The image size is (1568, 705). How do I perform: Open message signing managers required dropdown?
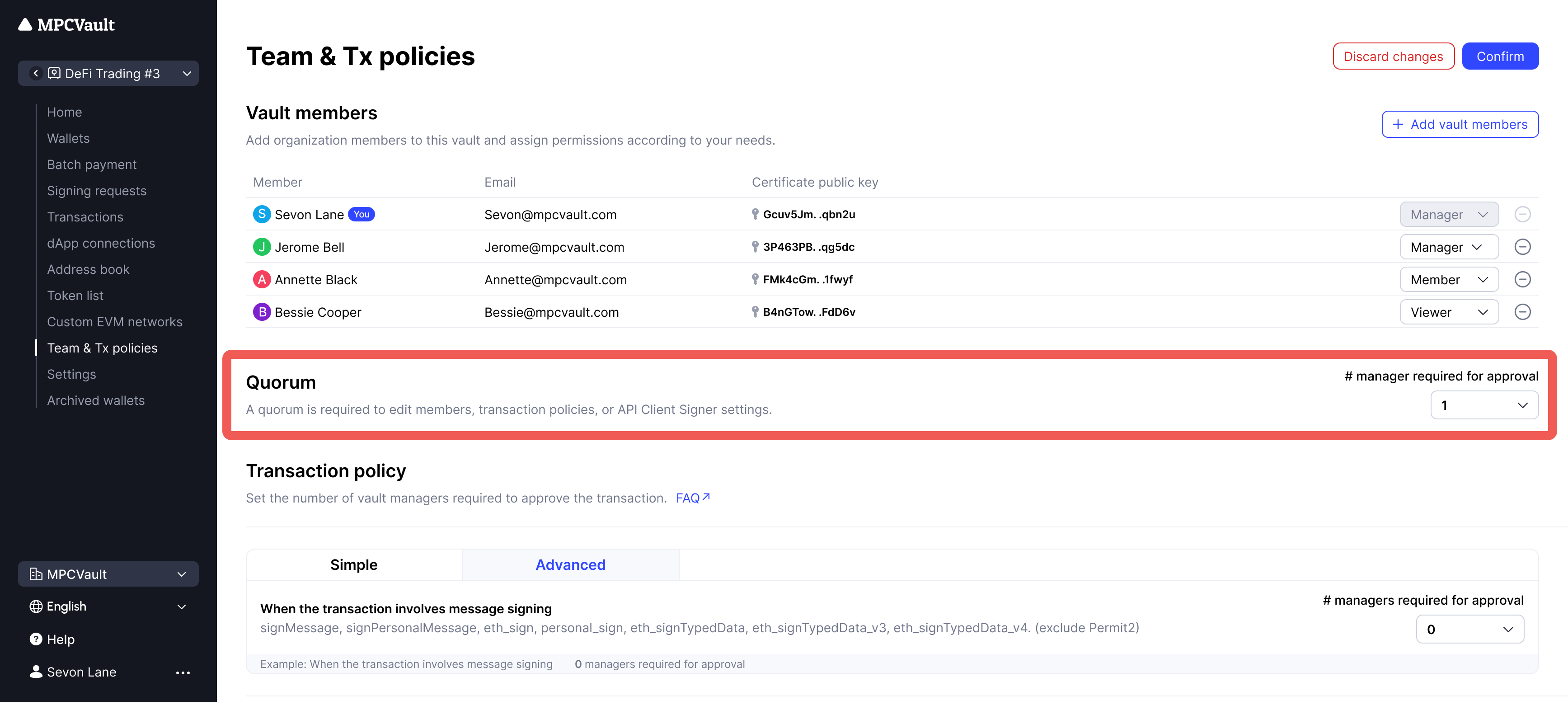coord(1469,630)
